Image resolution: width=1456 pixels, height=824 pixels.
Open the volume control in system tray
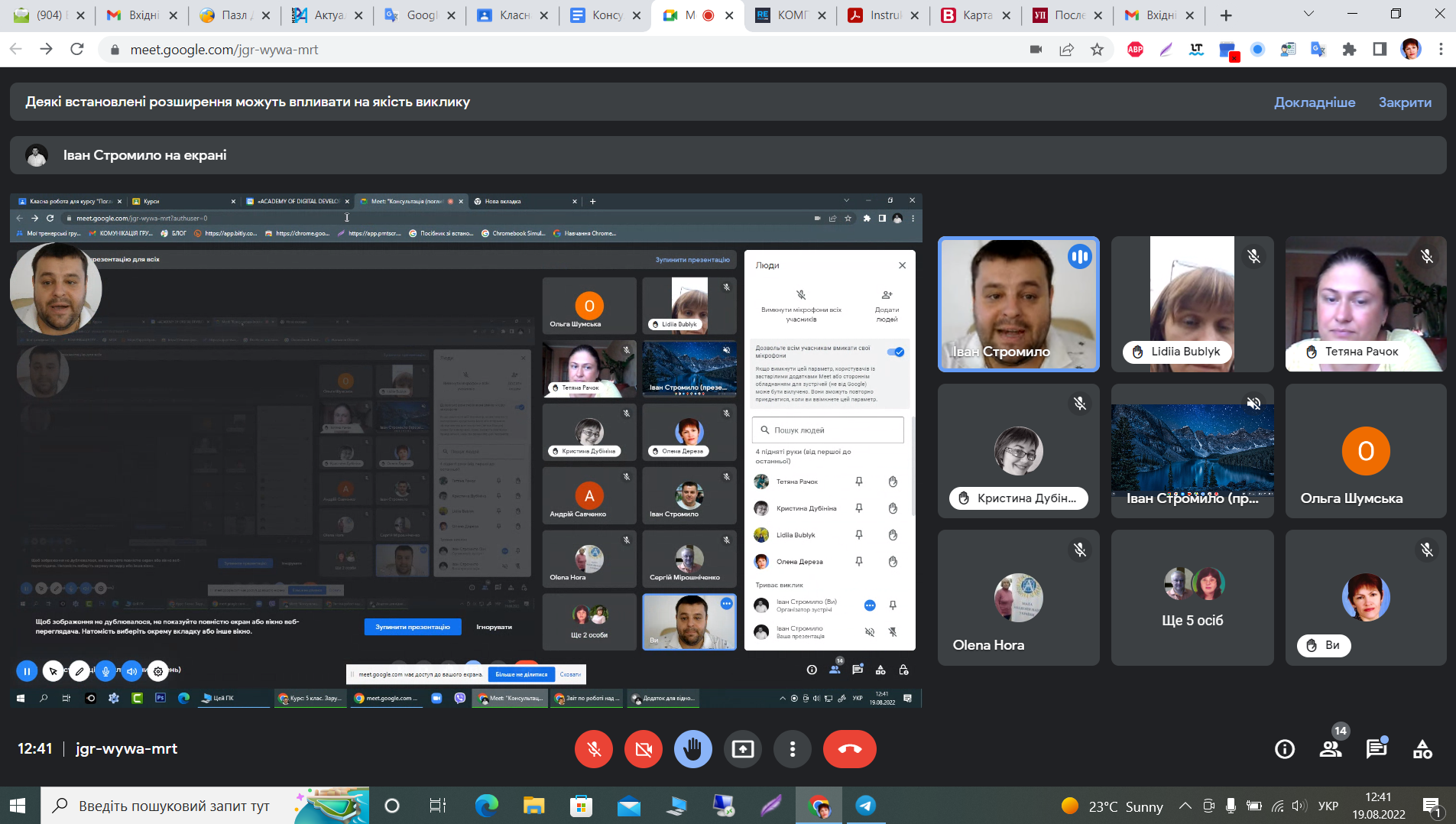pyautogui.click(x=1299, y=806)
